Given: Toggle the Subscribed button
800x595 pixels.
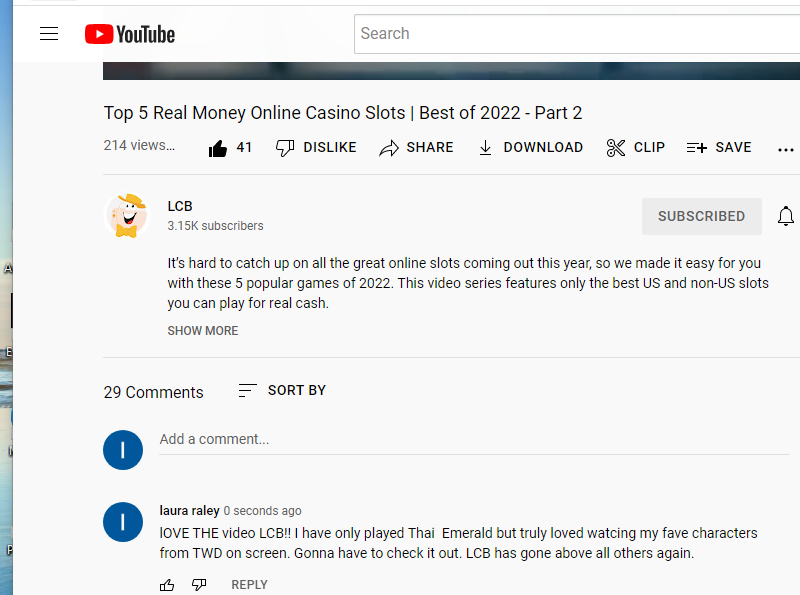Looking at the screenshot, I should (x=702, y=216).
